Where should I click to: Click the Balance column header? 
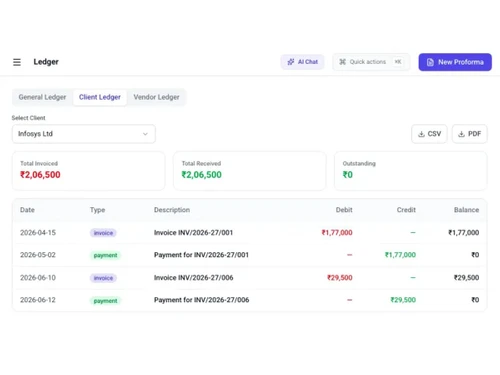pos(466,210)
